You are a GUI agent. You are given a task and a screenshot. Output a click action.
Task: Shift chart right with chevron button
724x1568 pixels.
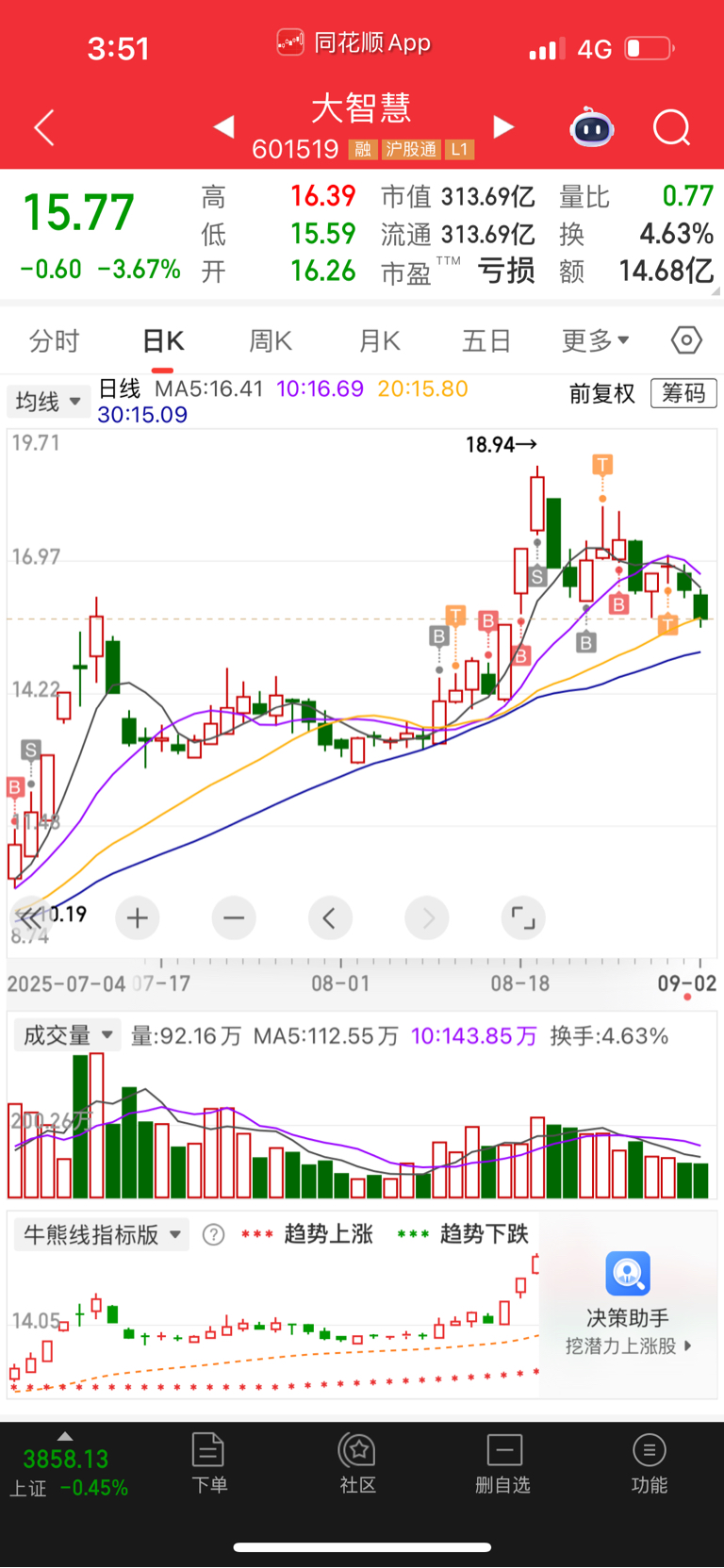coord(427,917)
